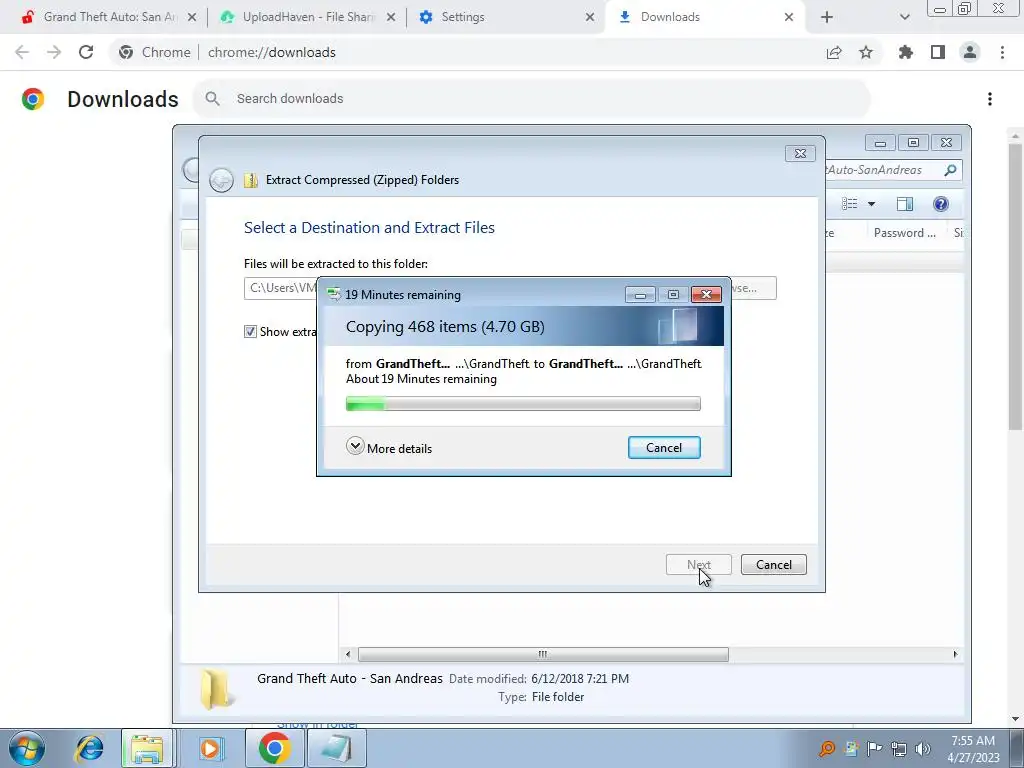
Task: Click the new tab plus button
Action: point(827,18)
